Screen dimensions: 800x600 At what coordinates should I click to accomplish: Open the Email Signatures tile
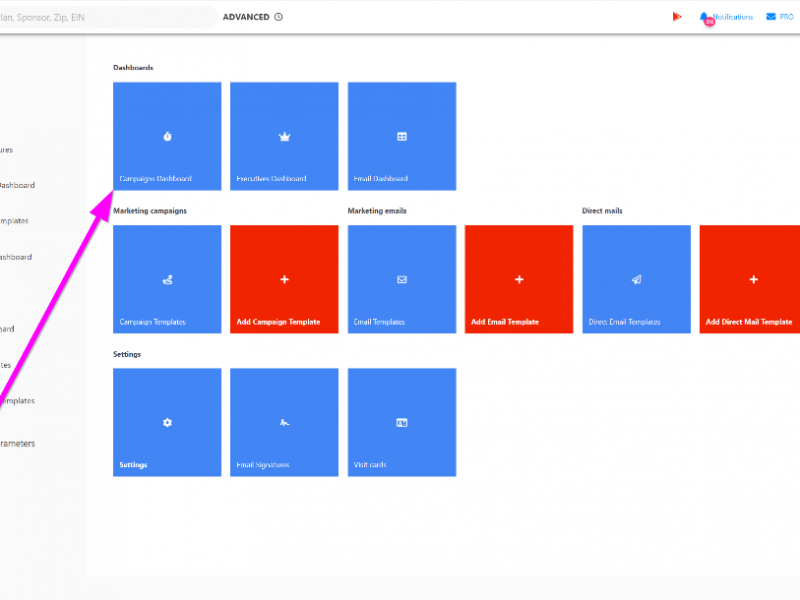284,422
